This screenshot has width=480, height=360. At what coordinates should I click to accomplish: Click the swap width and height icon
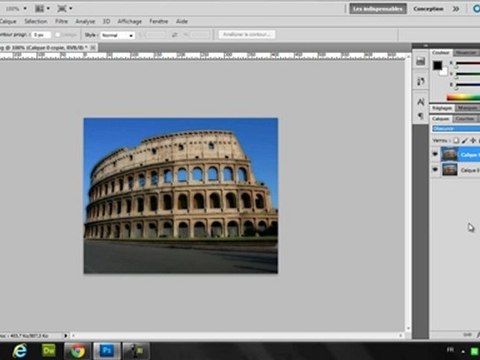tap(174, 35)
